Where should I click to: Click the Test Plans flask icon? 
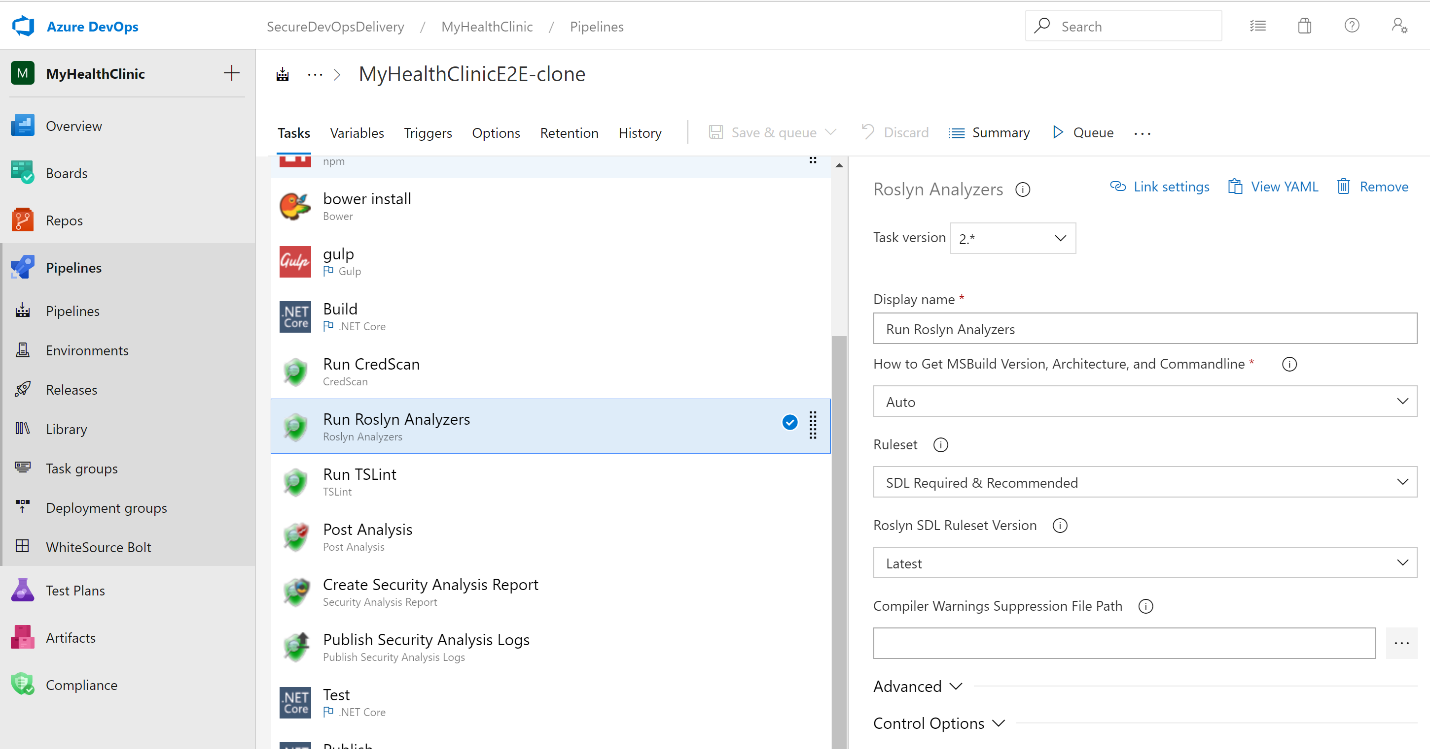23,590
